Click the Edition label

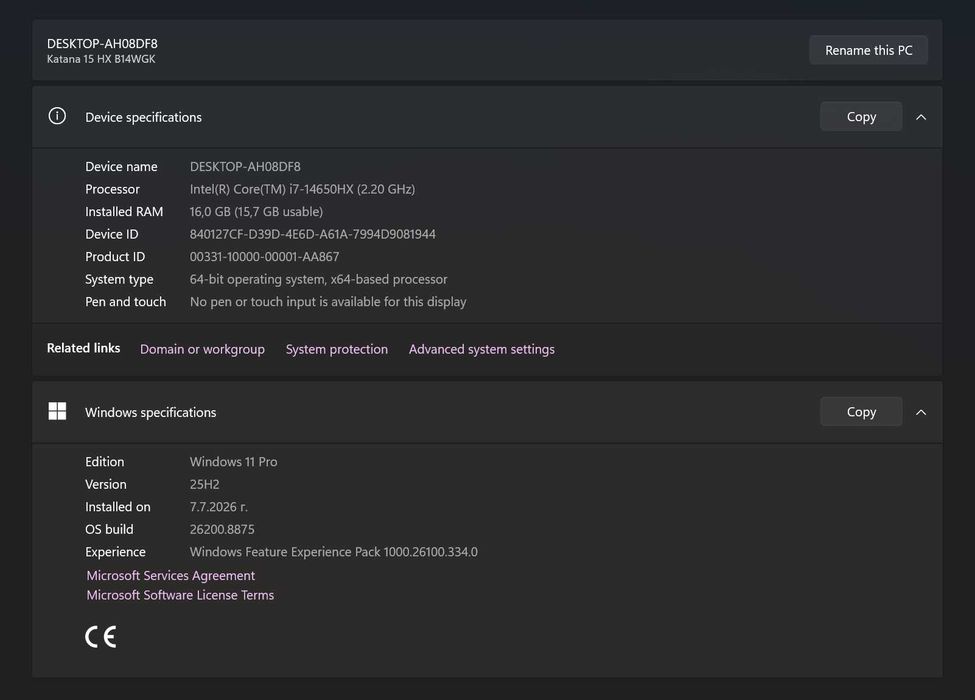pos(104,462)
